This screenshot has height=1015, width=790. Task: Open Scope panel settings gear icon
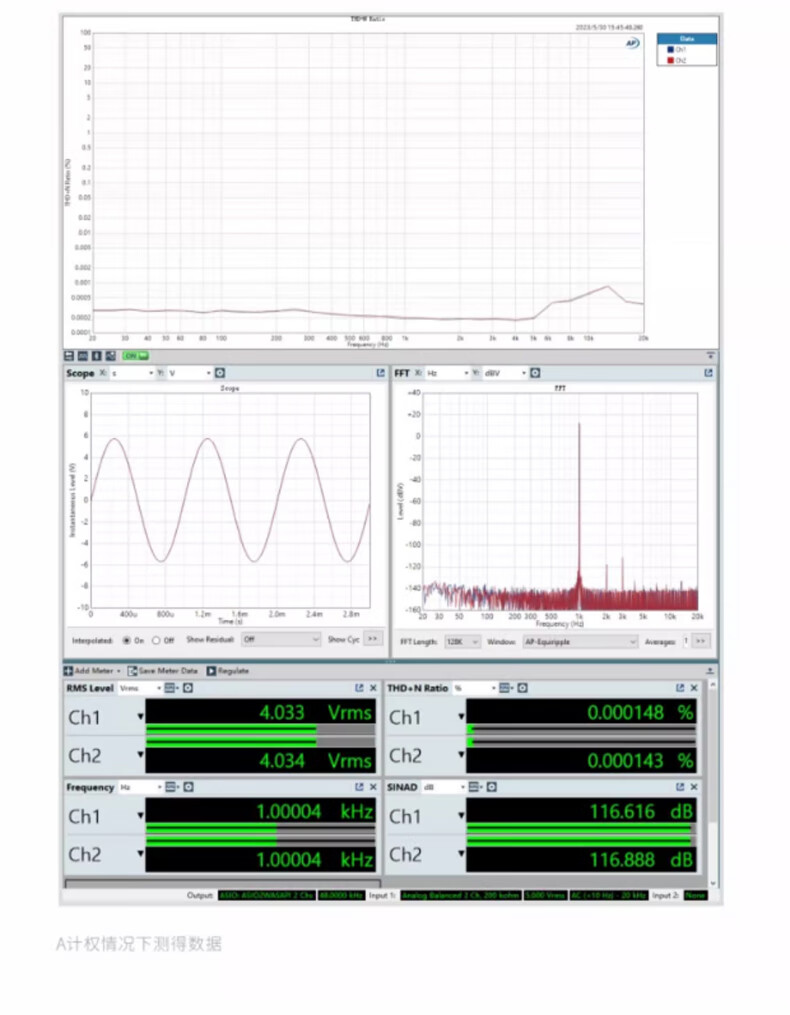[220, 373]
